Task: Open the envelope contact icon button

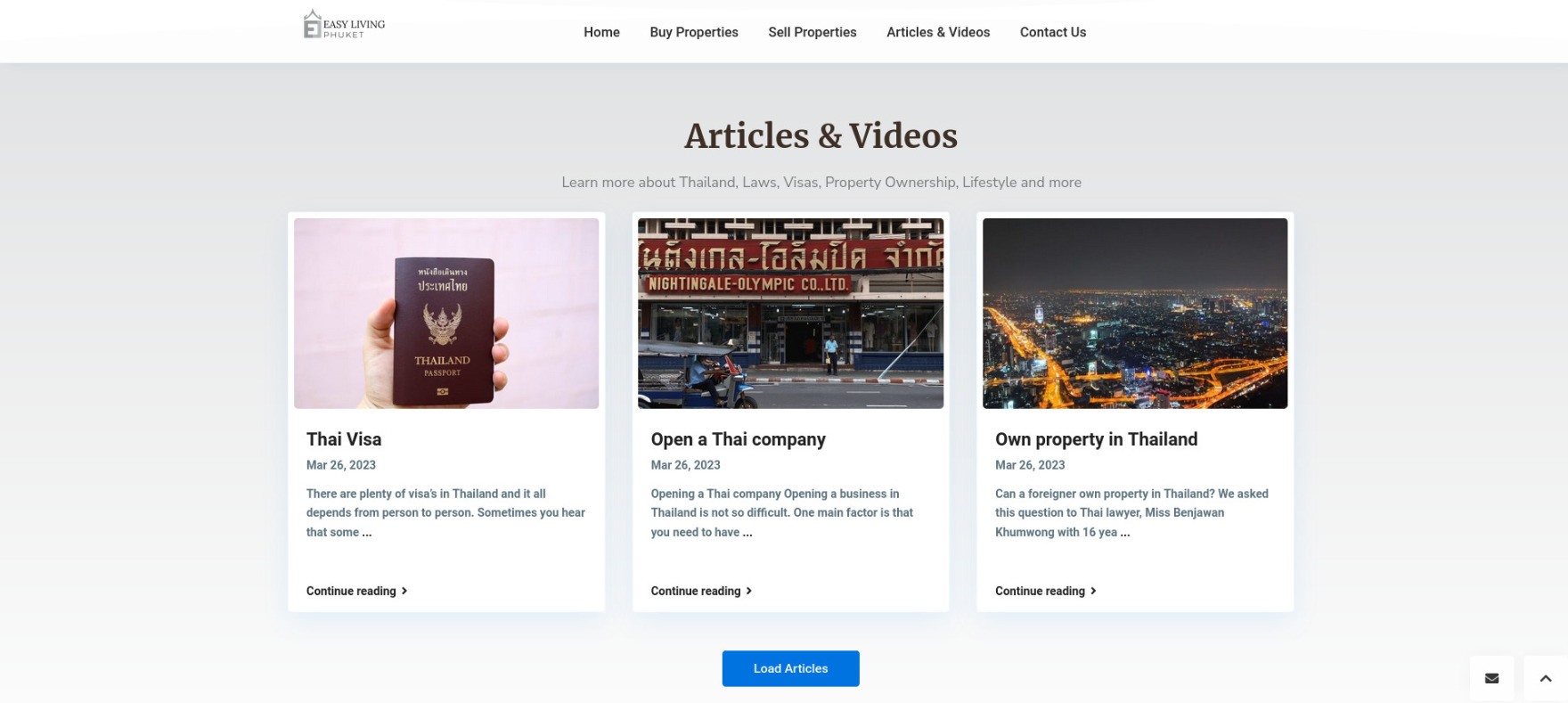Action: (x=1491, y=678)
